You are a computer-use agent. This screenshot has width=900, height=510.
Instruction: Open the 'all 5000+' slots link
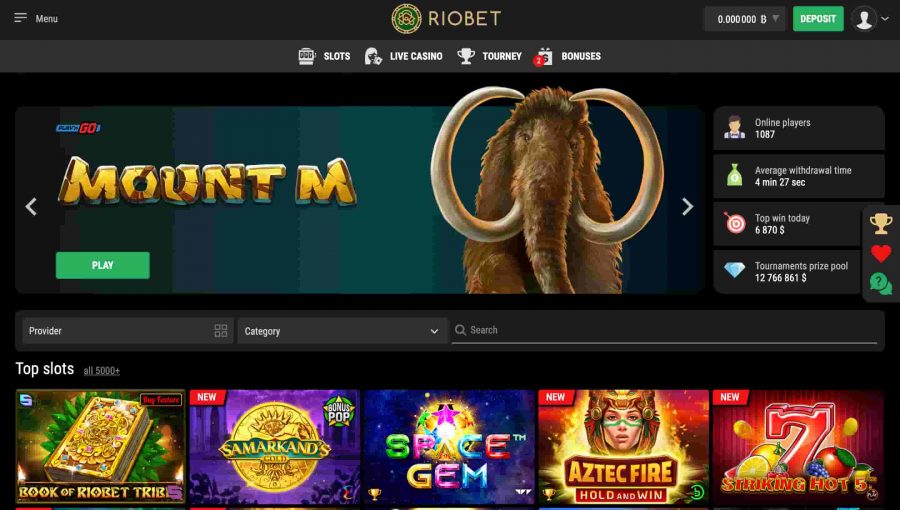click(102, 371)
